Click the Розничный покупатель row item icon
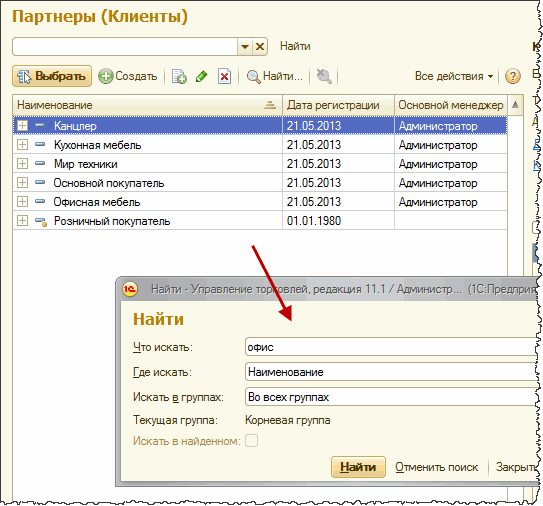This screenshot has height=506, width=543. point(41,221)
